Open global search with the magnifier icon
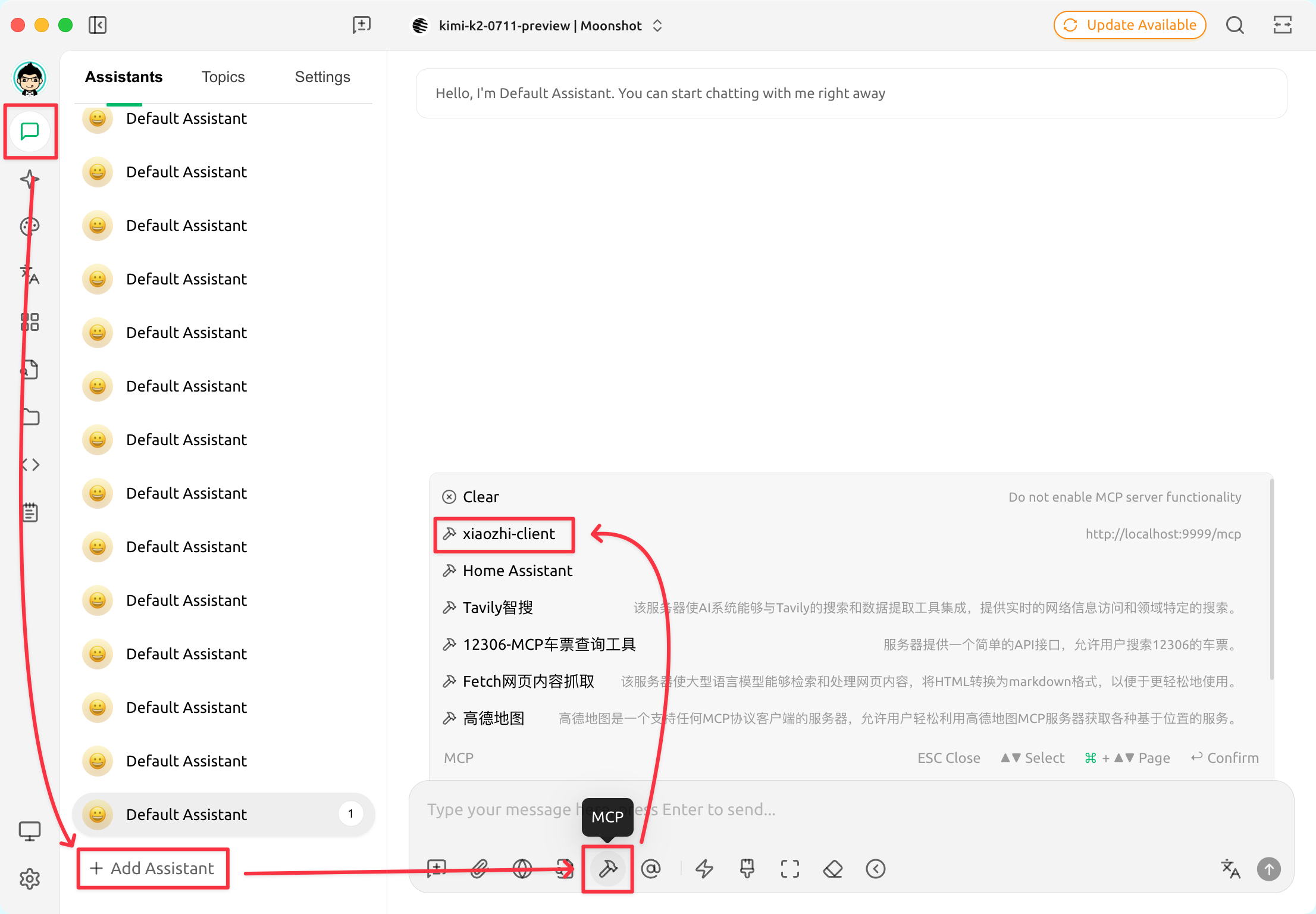This screenshot has height=914, width=1316. tap(1235, 25)
